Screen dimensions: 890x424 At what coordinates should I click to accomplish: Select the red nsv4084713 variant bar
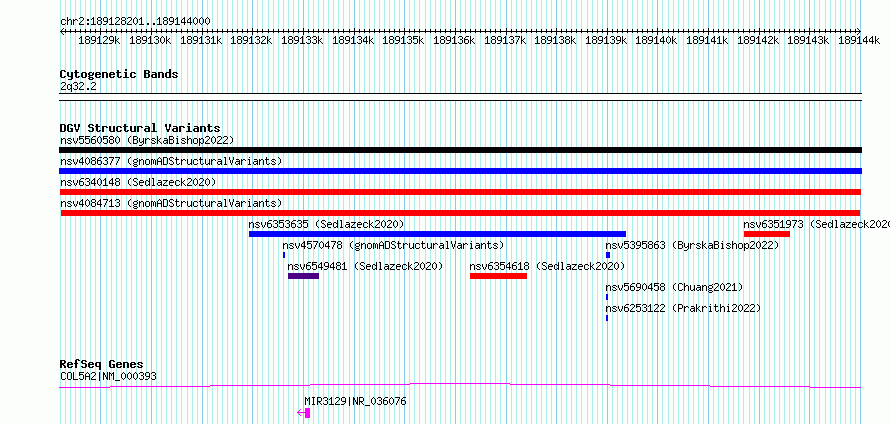click(461, 213)
